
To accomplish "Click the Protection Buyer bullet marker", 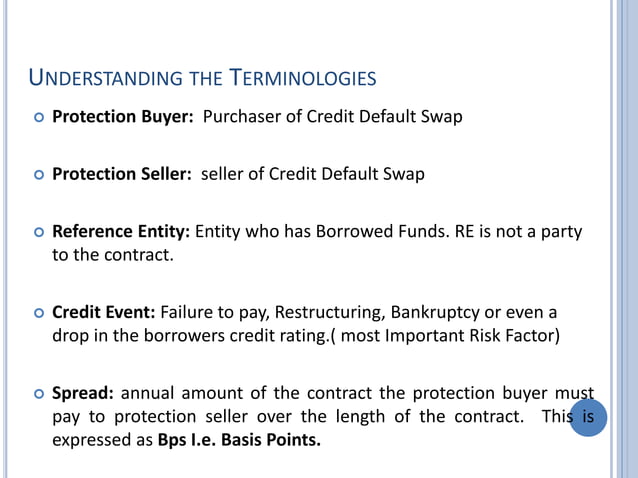I will (x=39, y=118).
